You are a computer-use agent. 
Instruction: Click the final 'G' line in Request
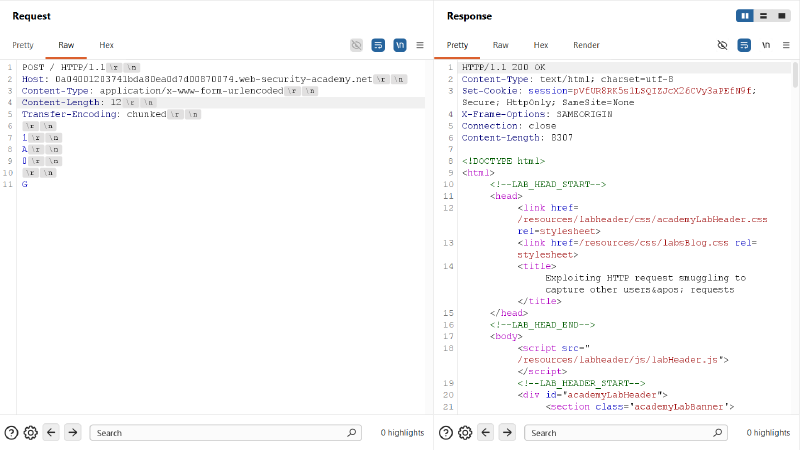24,184
